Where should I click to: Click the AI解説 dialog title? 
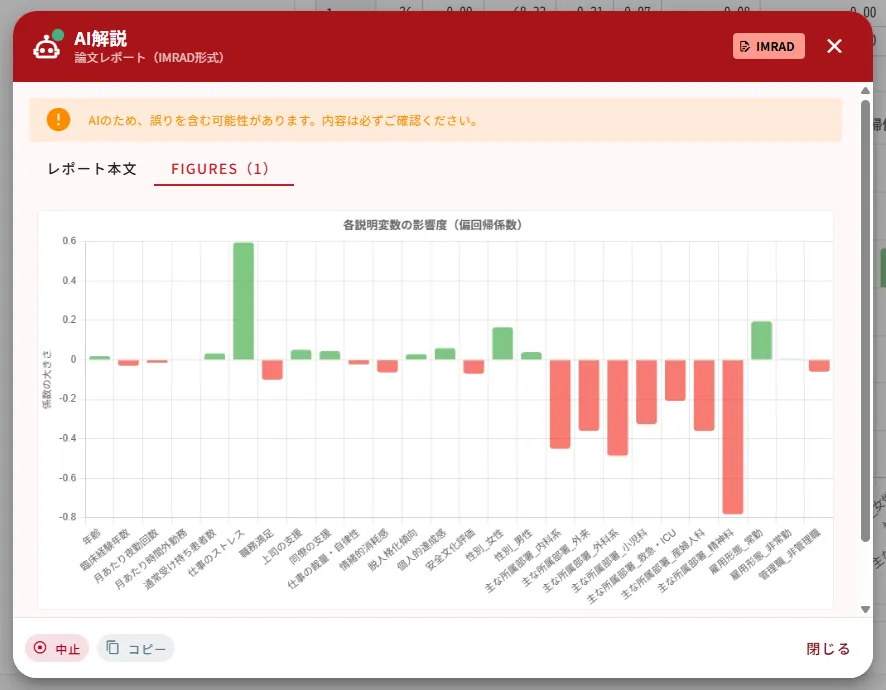[101, 38]
